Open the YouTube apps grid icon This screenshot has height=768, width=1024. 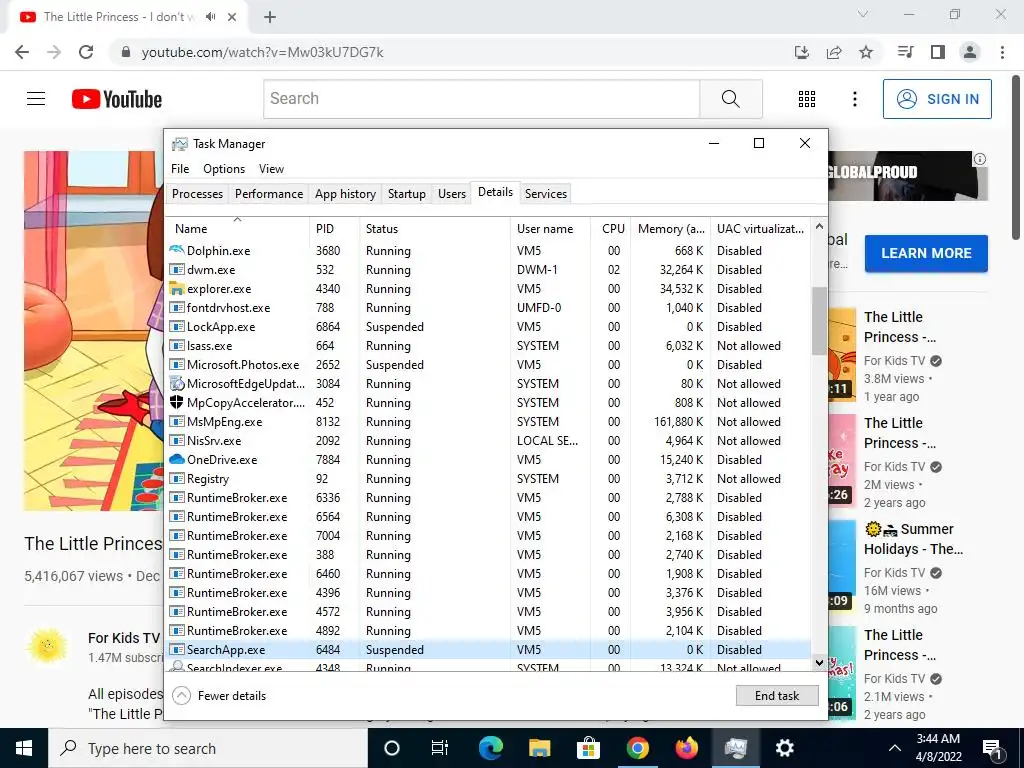(807, 99)
